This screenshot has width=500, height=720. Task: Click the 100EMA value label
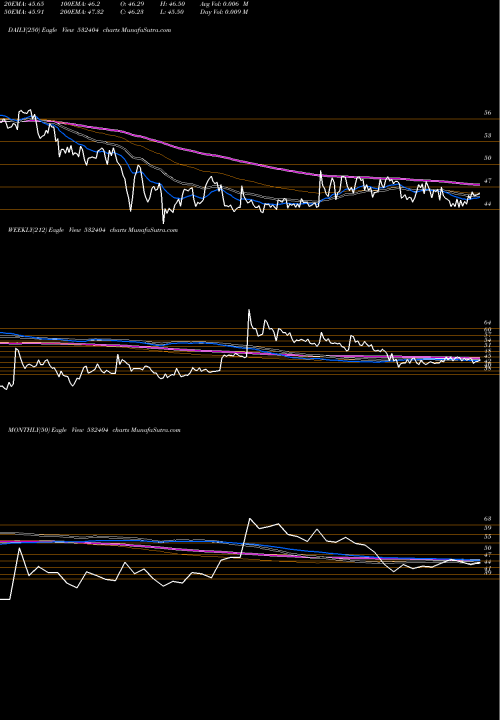80,4
